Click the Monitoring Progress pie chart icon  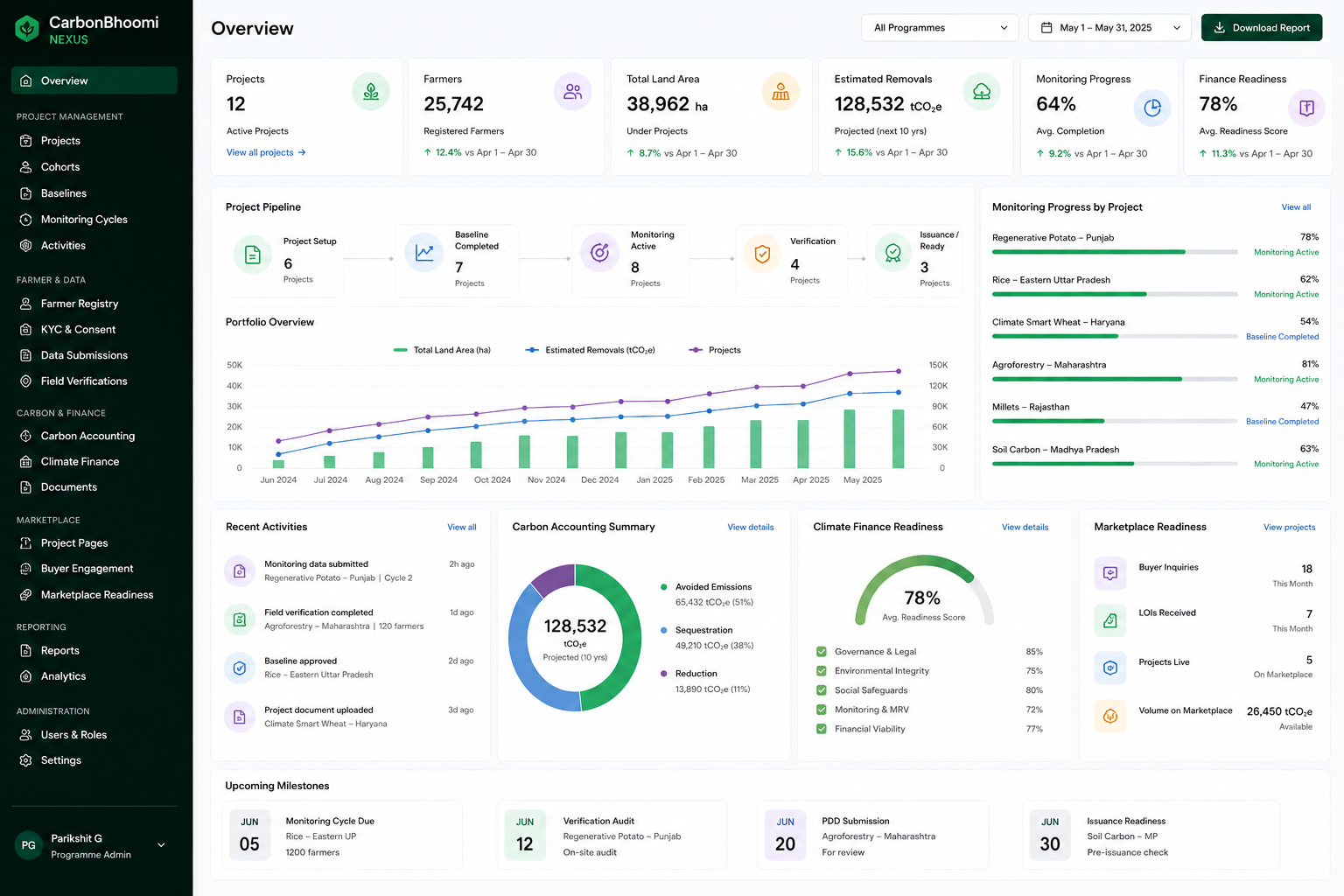point(1152,108)
